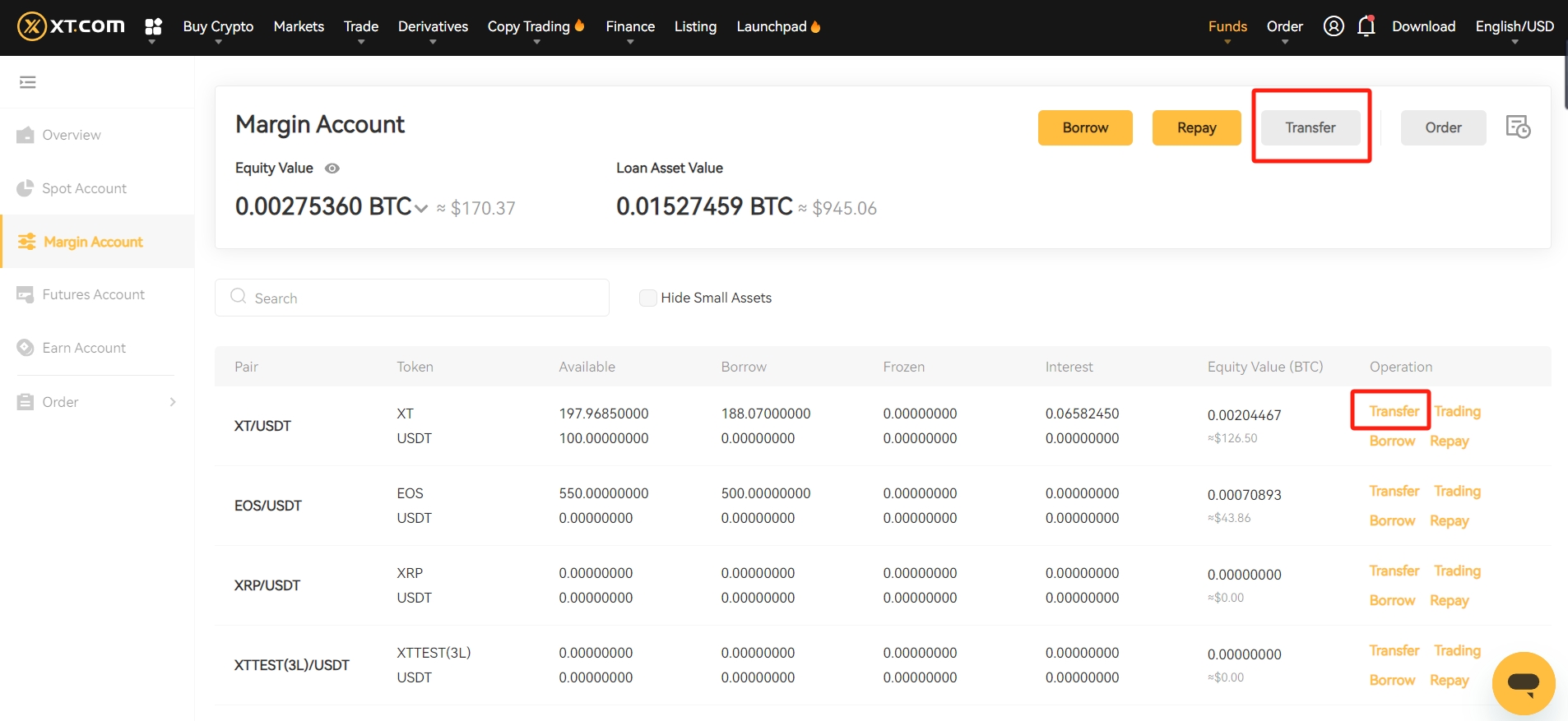The height and width of the screenshot is (721, 1568).
Task: Click the search magnifier icon
Action: (239, 296)
